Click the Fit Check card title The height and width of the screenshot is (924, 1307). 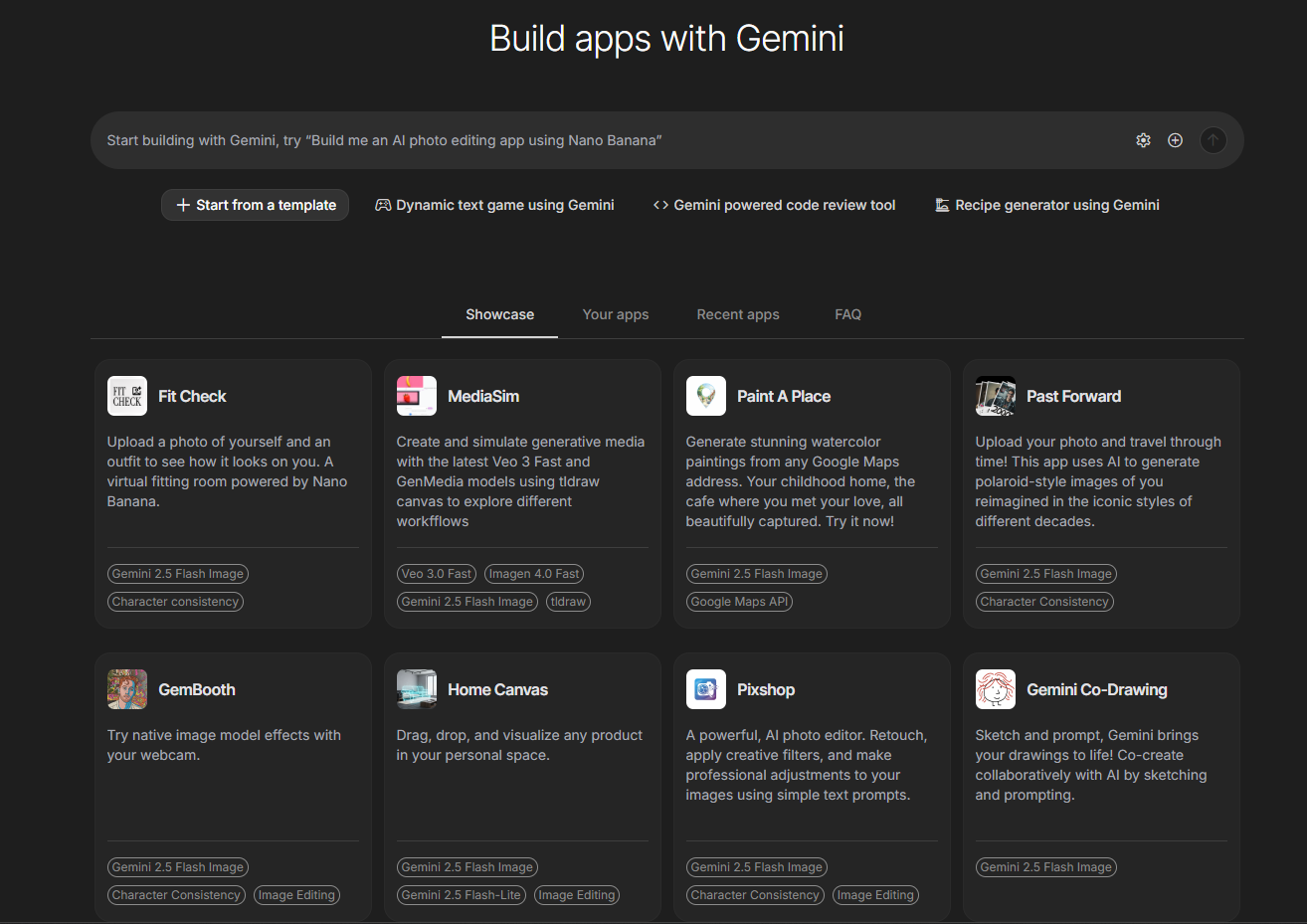[x=192, y=396]
